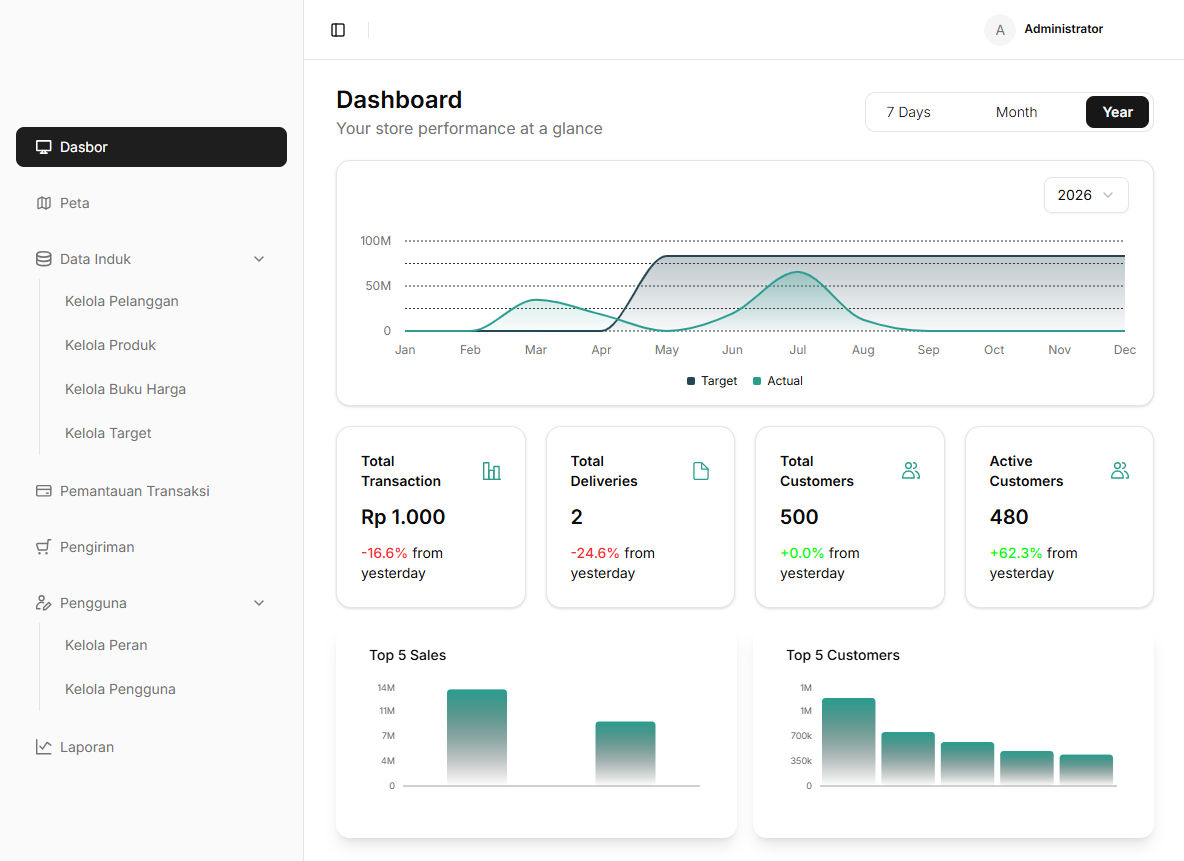Go to Kelola Produk
Viewport: 1184px width, 861px height.
pos(110,345)
